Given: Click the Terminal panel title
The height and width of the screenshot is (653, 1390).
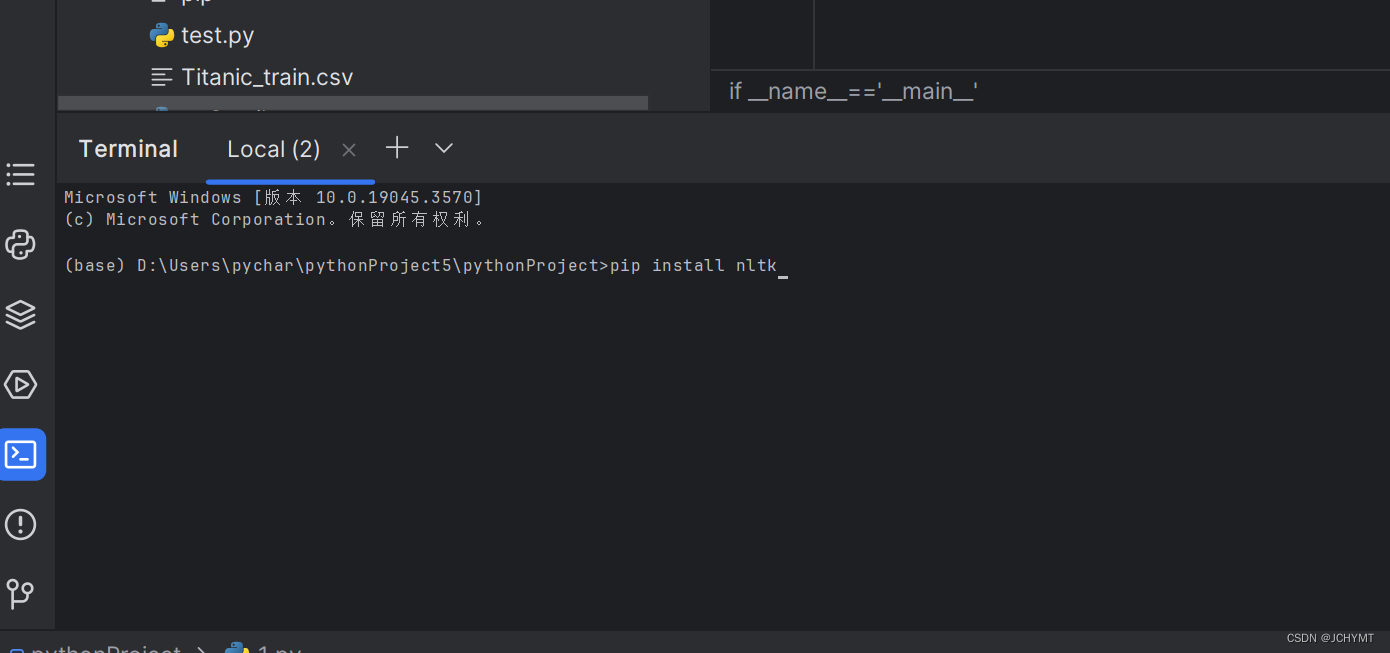Looking at the screenshot, I should pos(128,148).
